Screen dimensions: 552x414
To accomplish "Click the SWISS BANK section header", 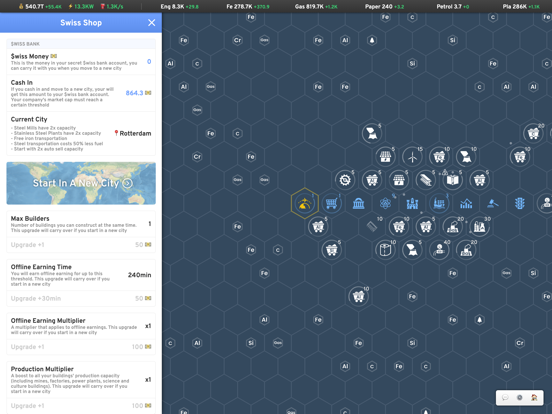I will click(x=25, y=44).
